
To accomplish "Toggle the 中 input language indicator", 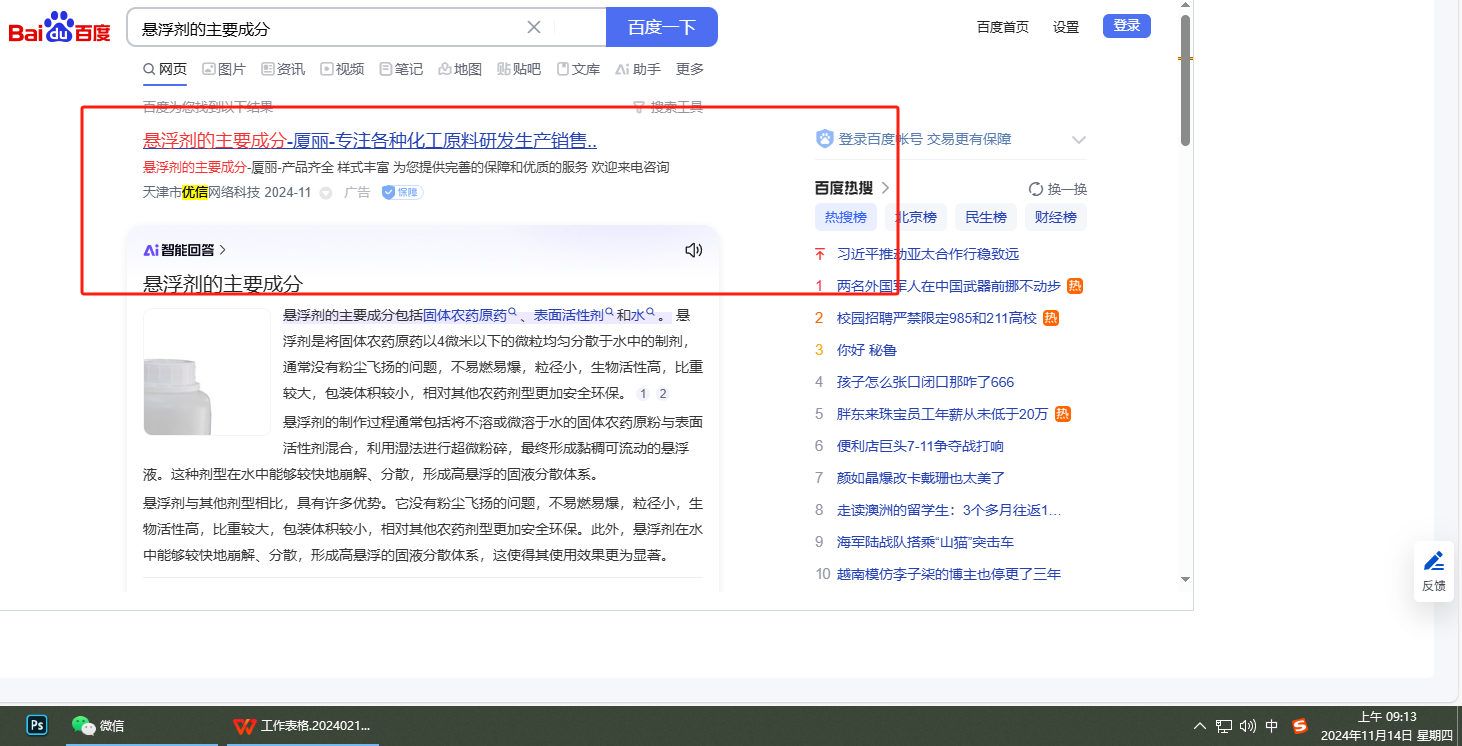I will click(x=1272, y=726).
